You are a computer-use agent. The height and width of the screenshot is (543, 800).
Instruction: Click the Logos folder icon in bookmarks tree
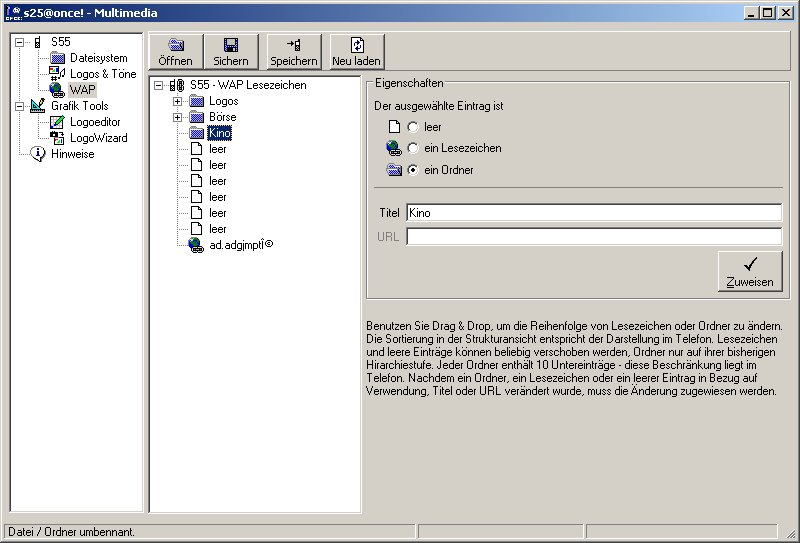tap(196, 101)
